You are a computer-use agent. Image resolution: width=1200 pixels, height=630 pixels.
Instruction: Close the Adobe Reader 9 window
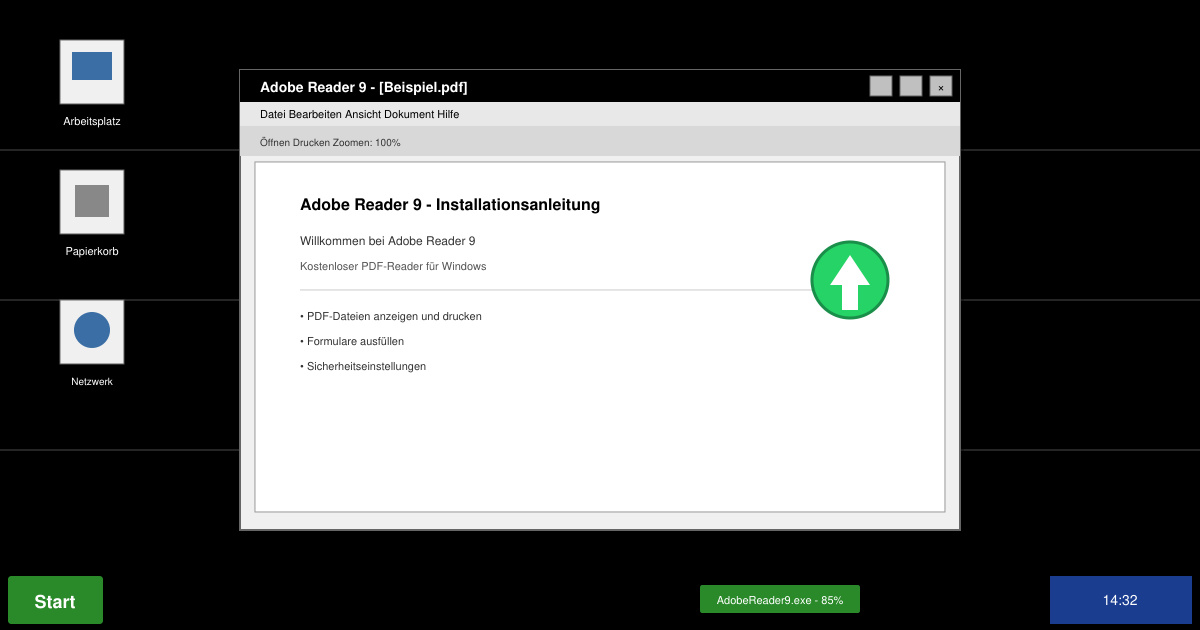(941, 86)
